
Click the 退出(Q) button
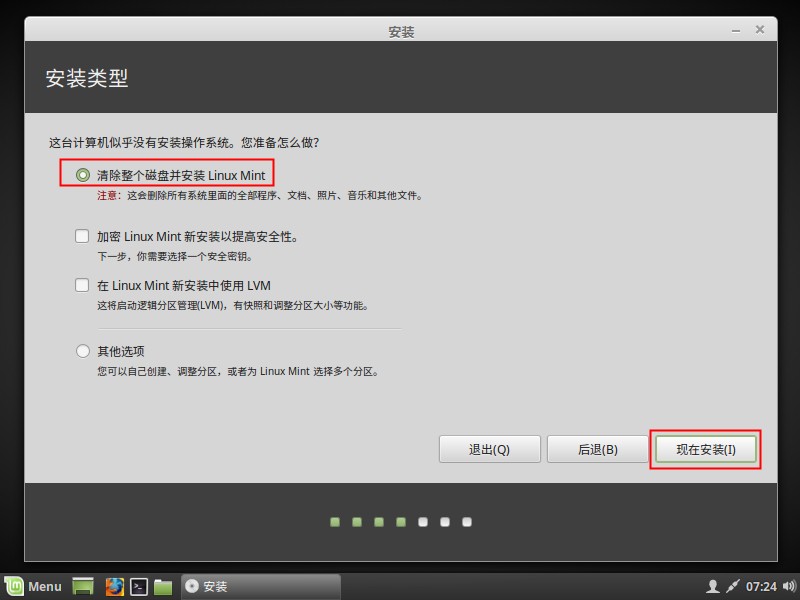[489, 448]
